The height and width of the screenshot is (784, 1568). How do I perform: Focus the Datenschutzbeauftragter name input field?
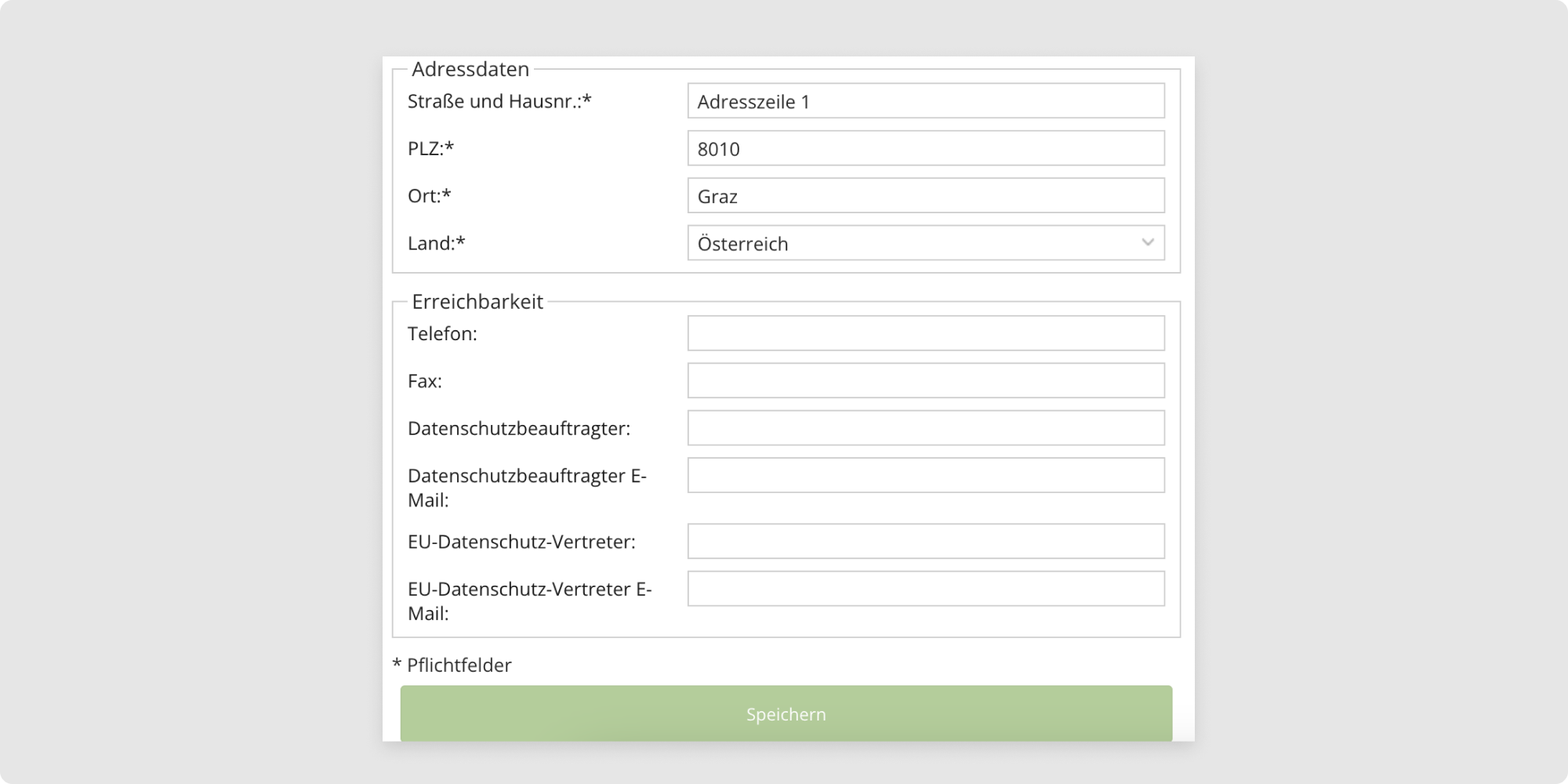925,428
